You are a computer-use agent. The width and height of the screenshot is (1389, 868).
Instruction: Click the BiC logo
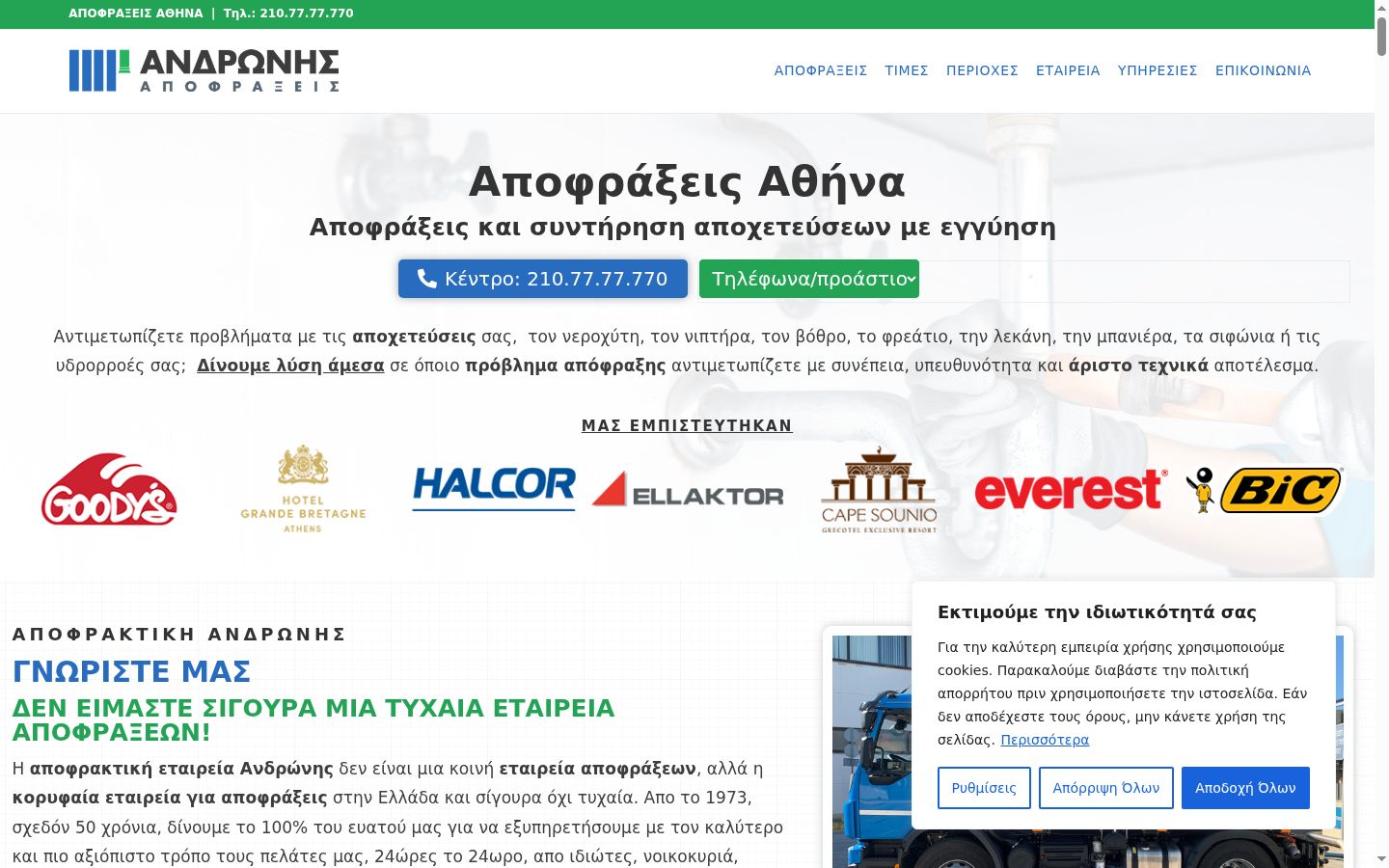click(1264, 490)
